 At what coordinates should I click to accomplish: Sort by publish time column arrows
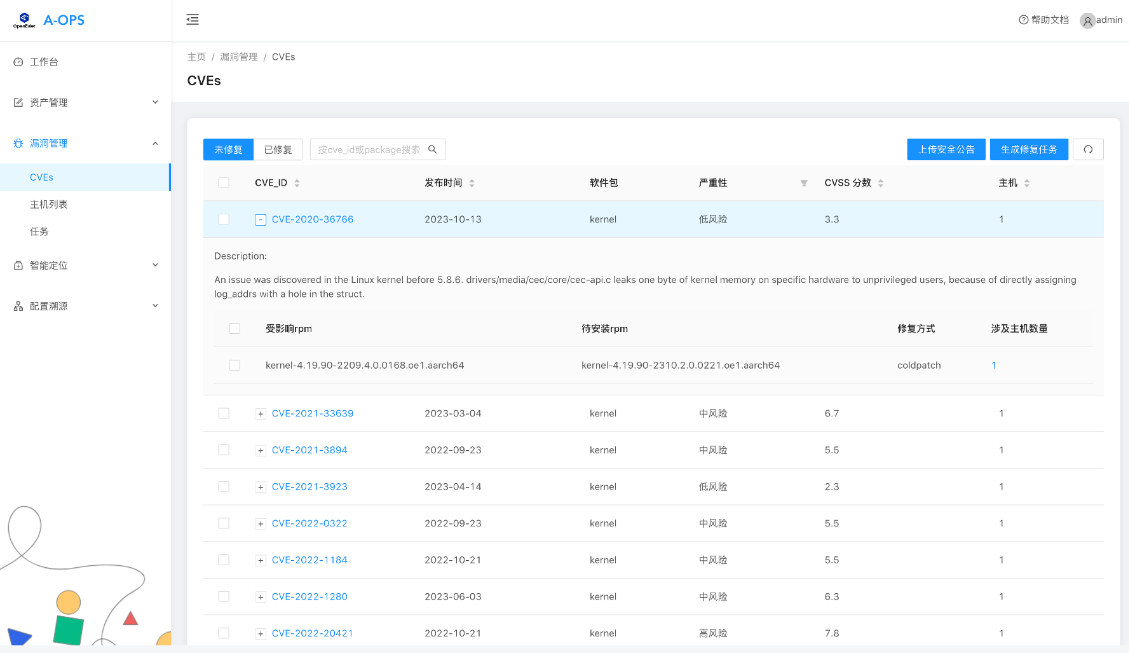[x=472, y=183]
